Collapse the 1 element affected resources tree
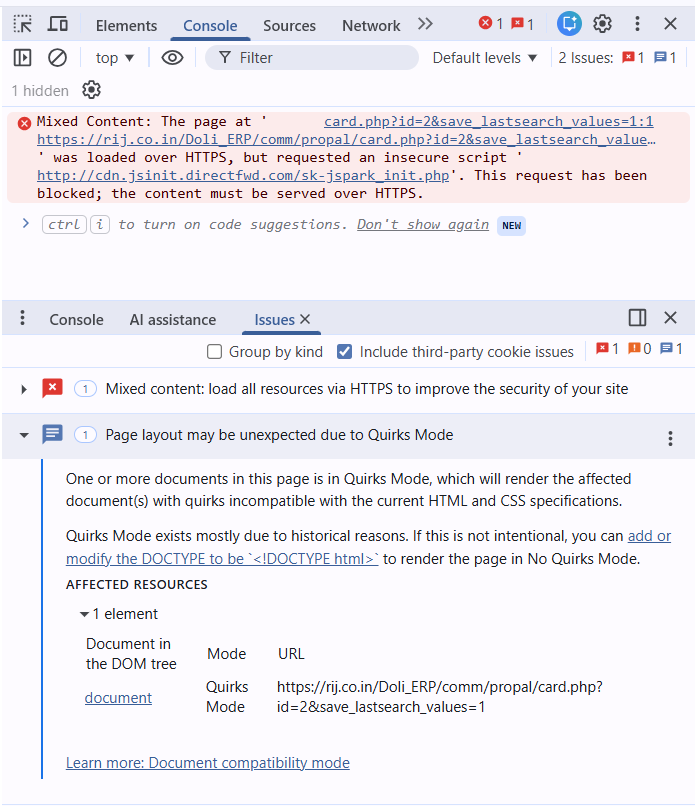 point(84,614)
